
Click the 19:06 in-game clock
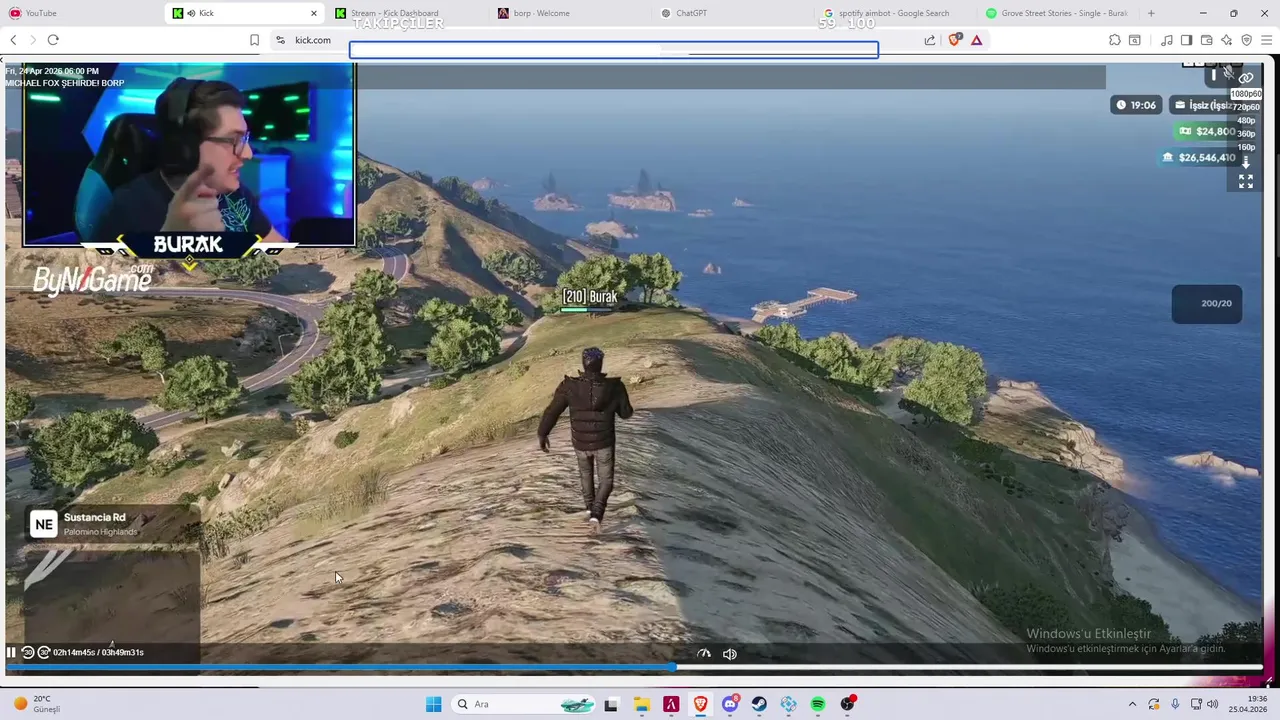pos(1137,105)
